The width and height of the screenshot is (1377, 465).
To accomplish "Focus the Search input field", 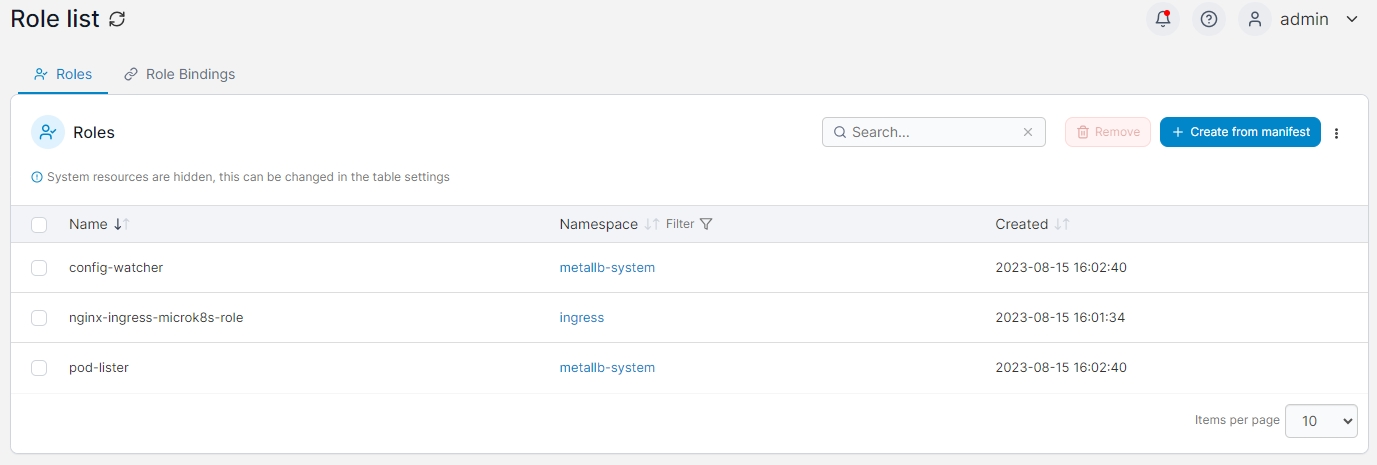I will tap(930, 132).
